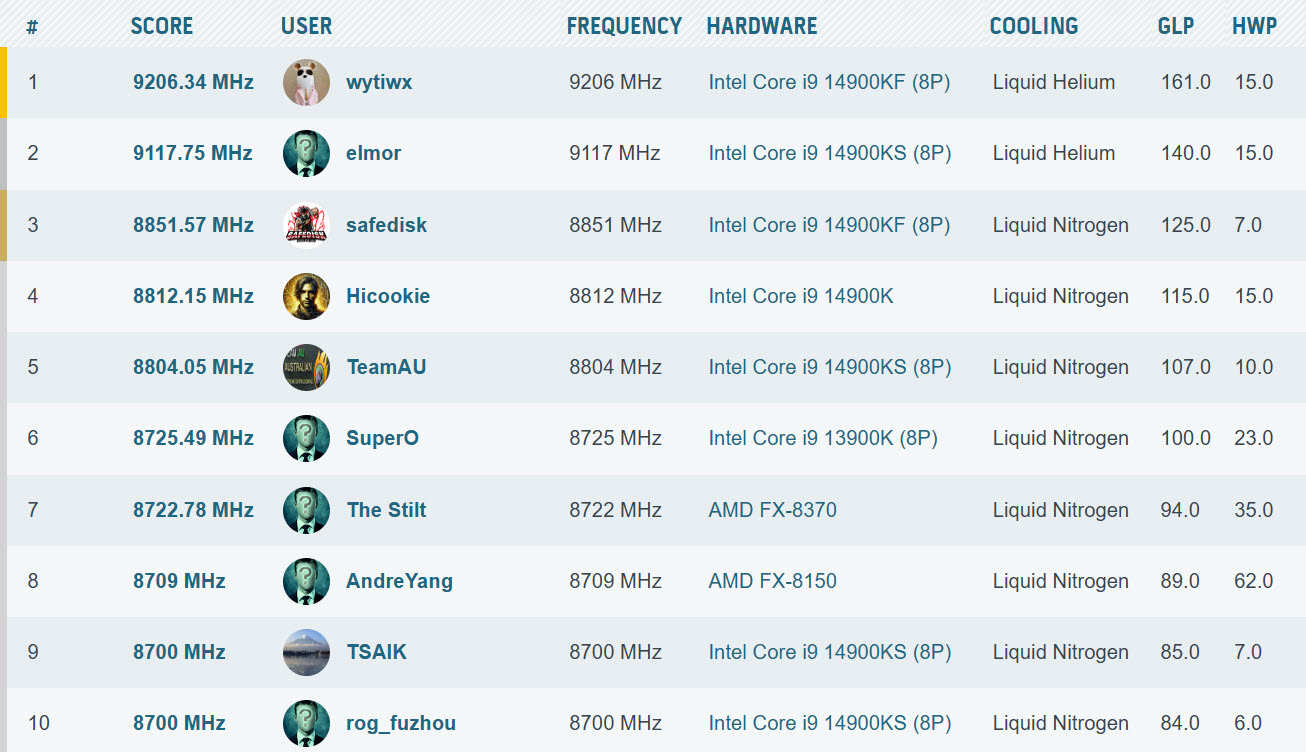Open TSAIK's Core i9 14900KS hardware link
The height and width of the screenshot is (752, 1306).
pyautogui.click(x=830, y=652)
